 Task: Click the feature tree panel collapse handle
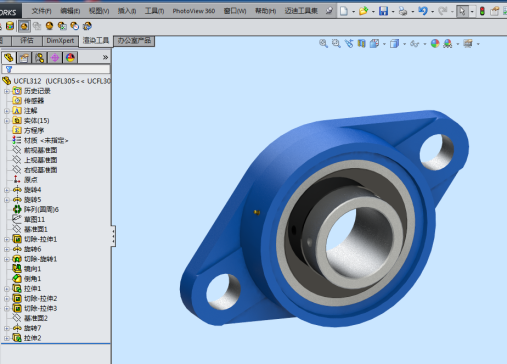(113, 236)
